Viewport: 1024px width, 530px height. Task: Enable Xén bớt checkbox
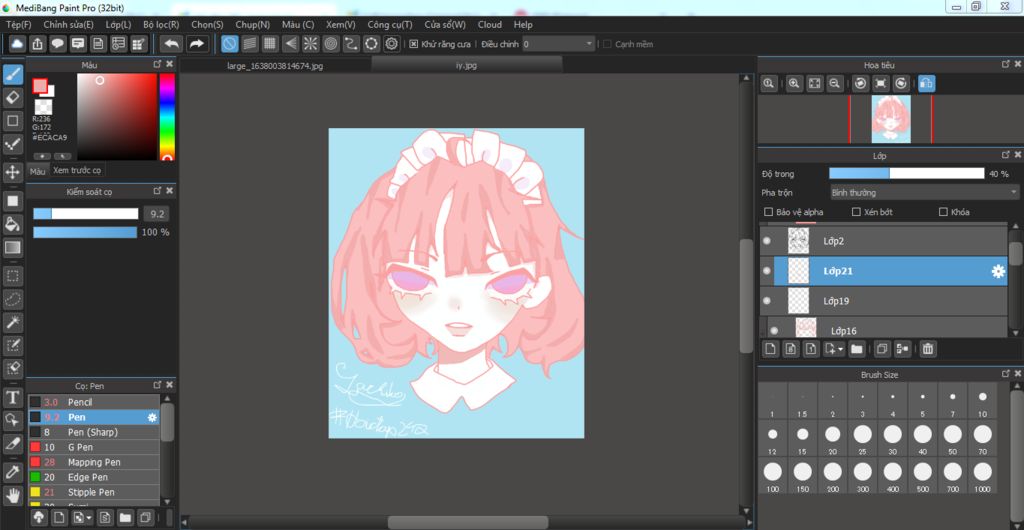coord(856,212)
